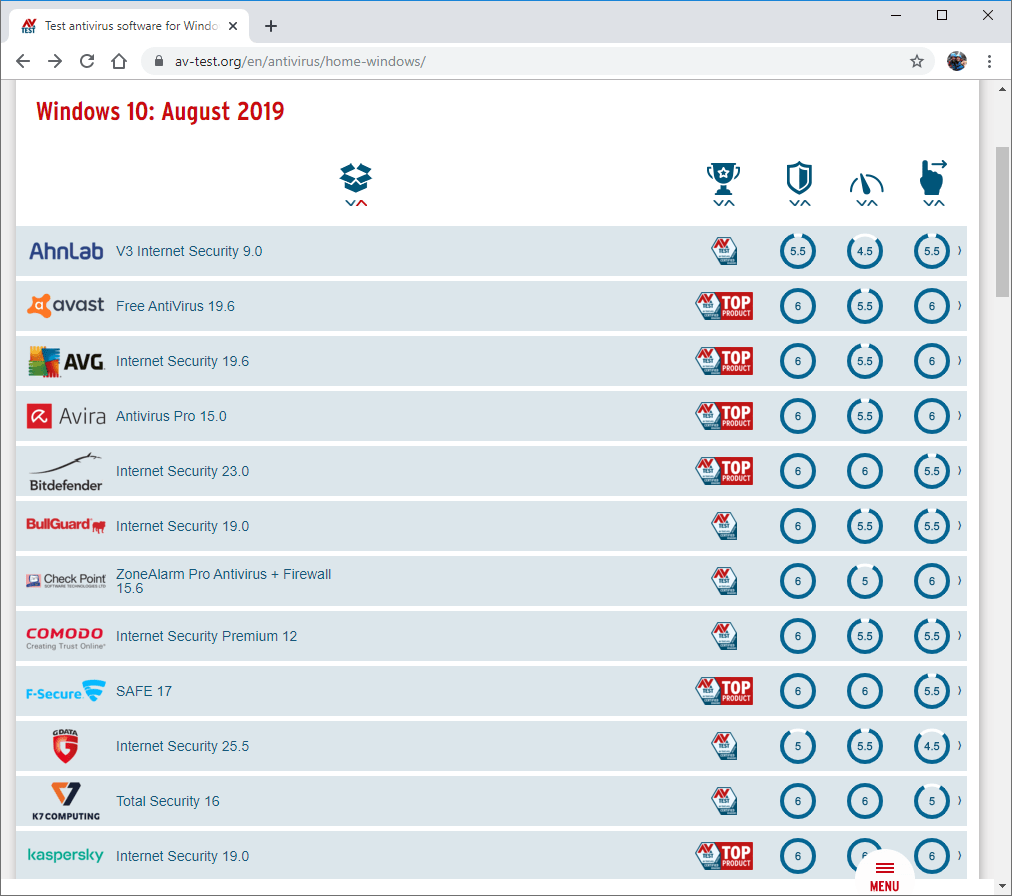This screenshot has height=896, width=1012.
Task: Click G DATA's 4.5 usability score circle
Action: pyautogui.click(x=932, y=746)
